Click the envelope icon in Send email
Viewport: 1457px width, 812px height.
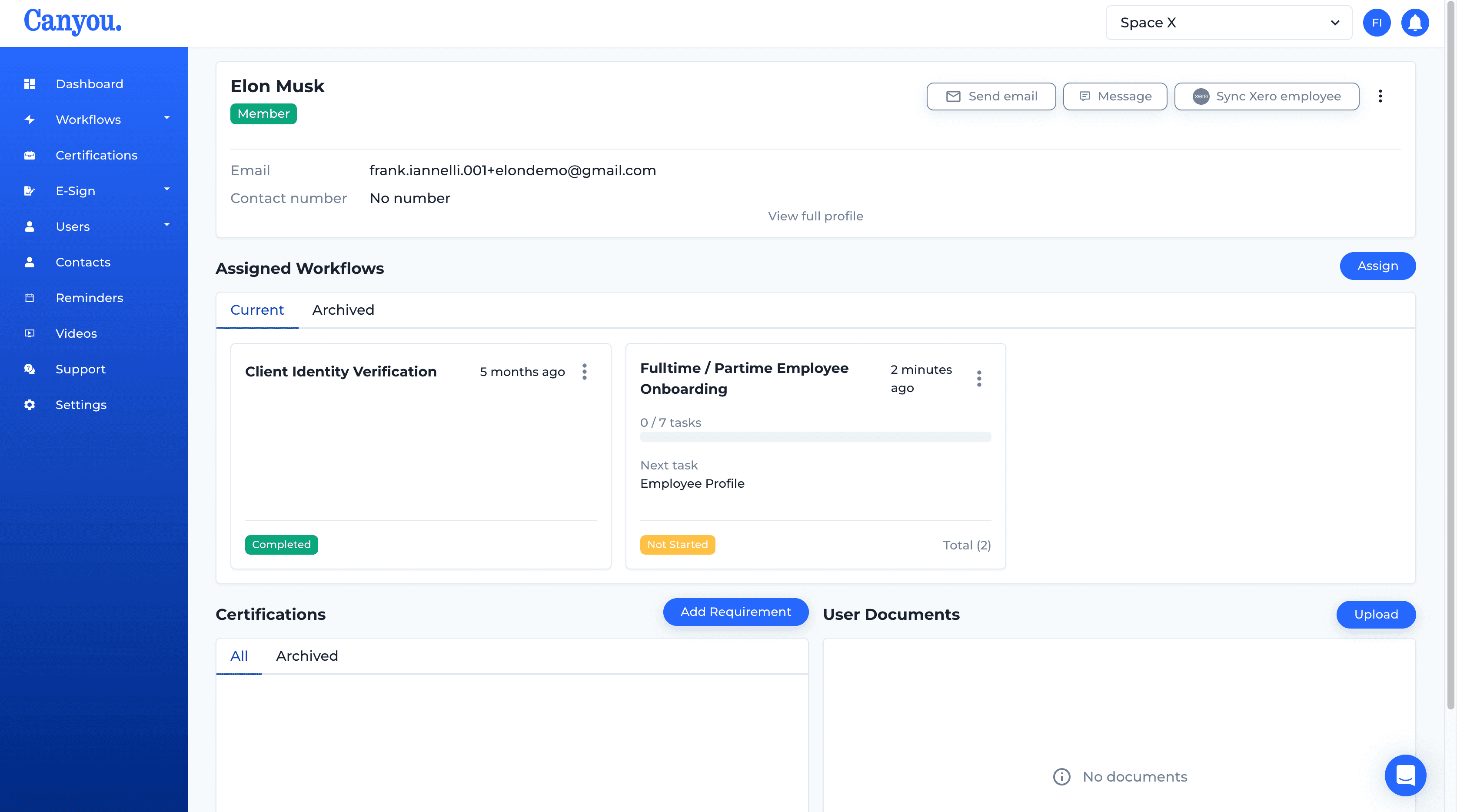tap(953, 96)
